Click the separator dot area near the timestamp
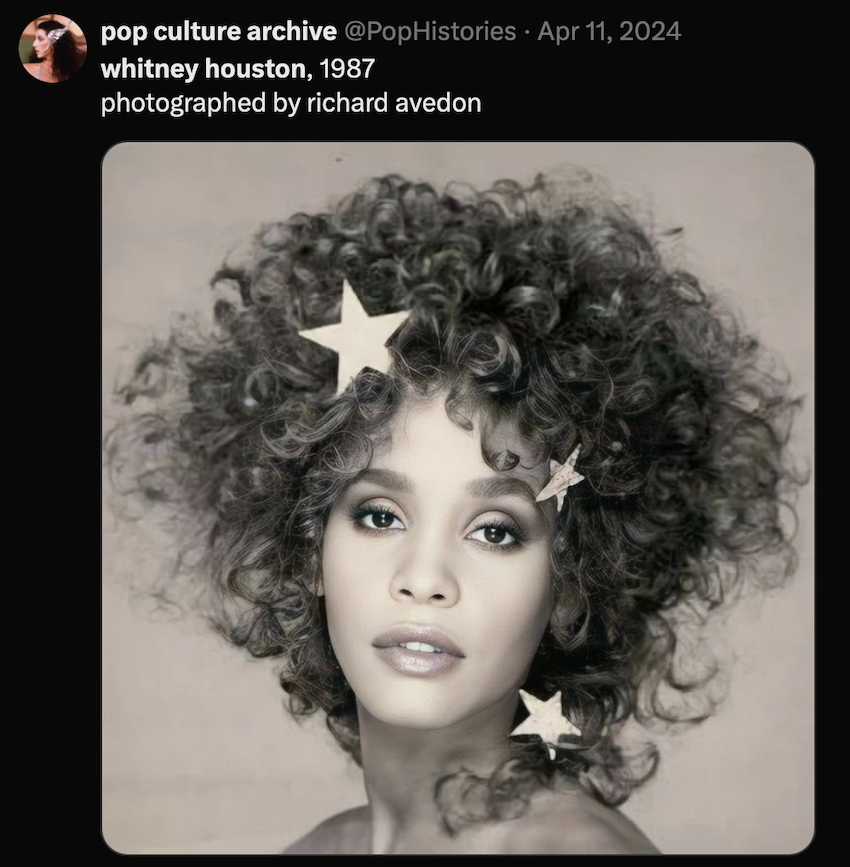The image size is (850, 867). [x=528, y=30]
